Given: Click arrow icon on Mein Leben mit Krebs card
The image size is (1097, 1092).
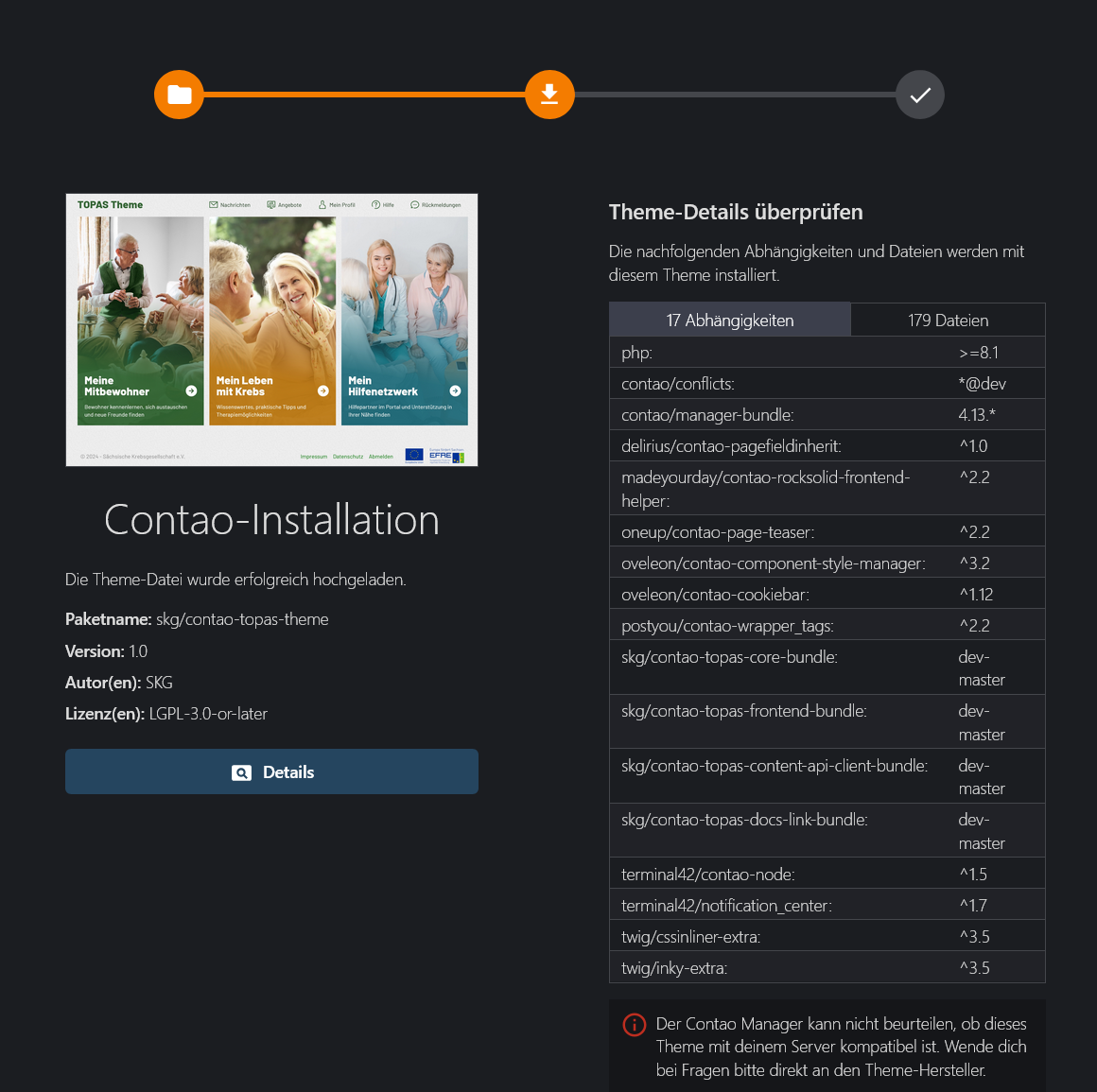Looking at the screenshot, I should point(323,391).
